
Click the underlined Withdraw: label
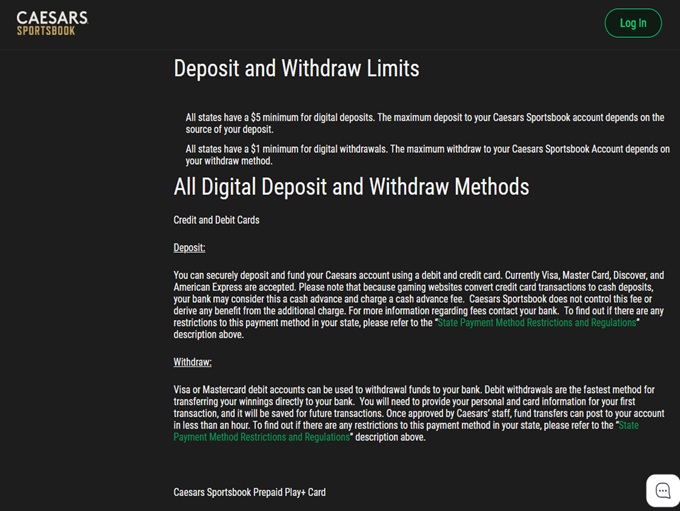(192, 362)
